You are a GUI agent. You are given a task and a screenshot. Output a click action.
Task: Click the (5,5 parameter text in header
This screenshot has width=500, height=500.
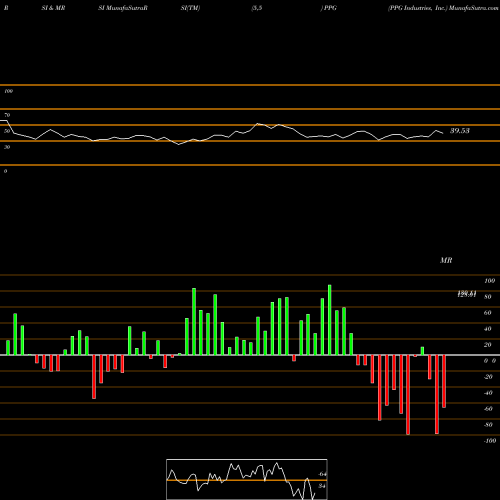point(257,8)
